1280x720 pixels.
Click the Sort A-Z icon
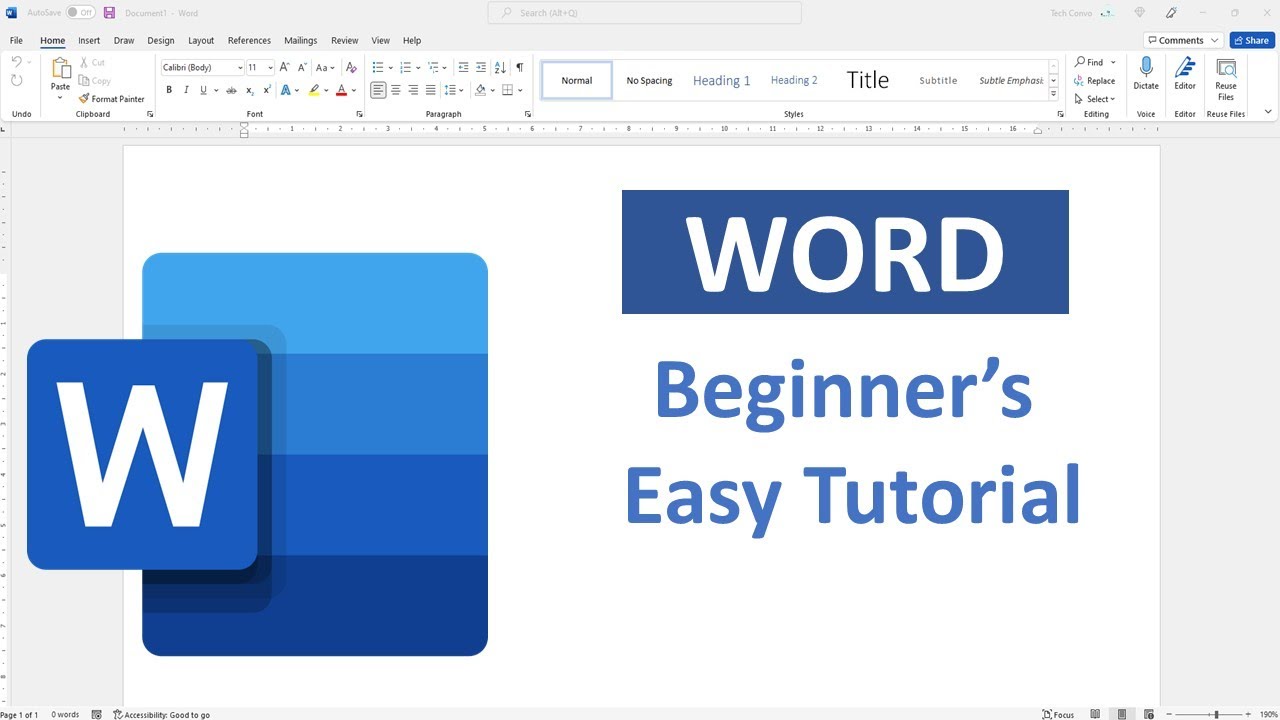click(500, 67)
